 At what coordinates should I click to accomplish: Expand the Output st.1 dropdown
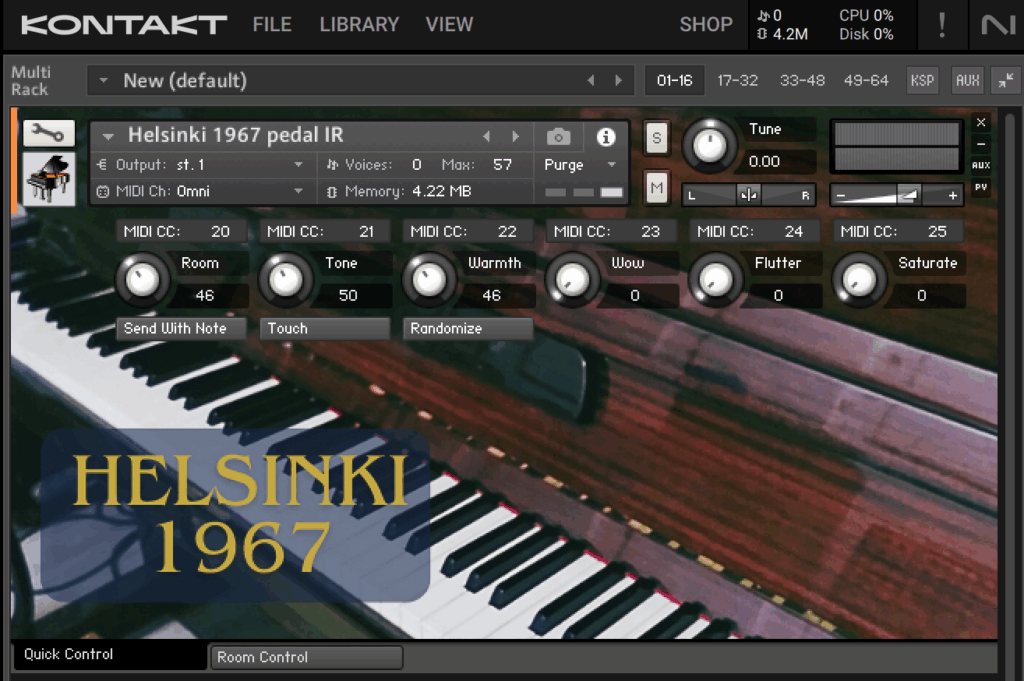coord(298,165)
